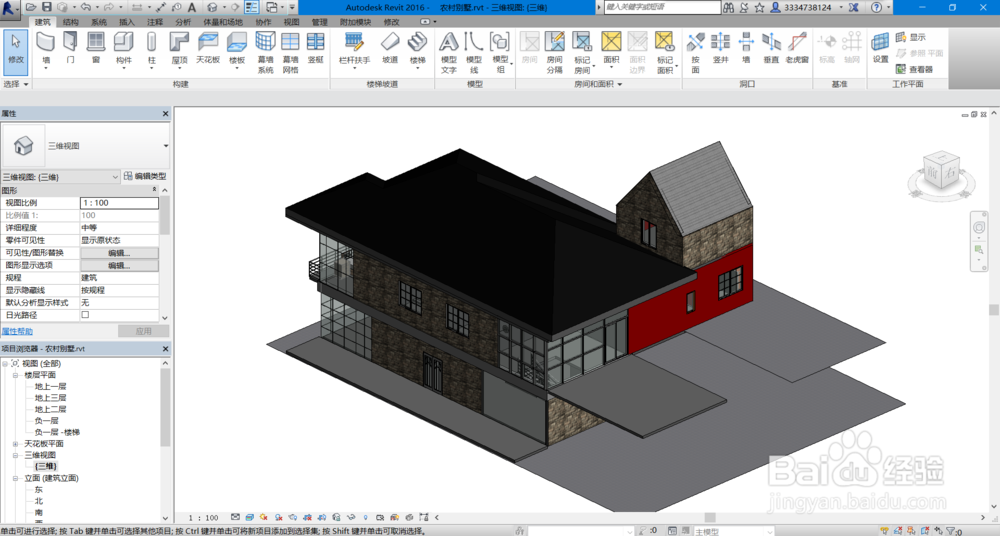Viewport: 1000px width, 536px height.
Task: Switch to the 注释 ribbon tab
Action: (x=155, y=22)
